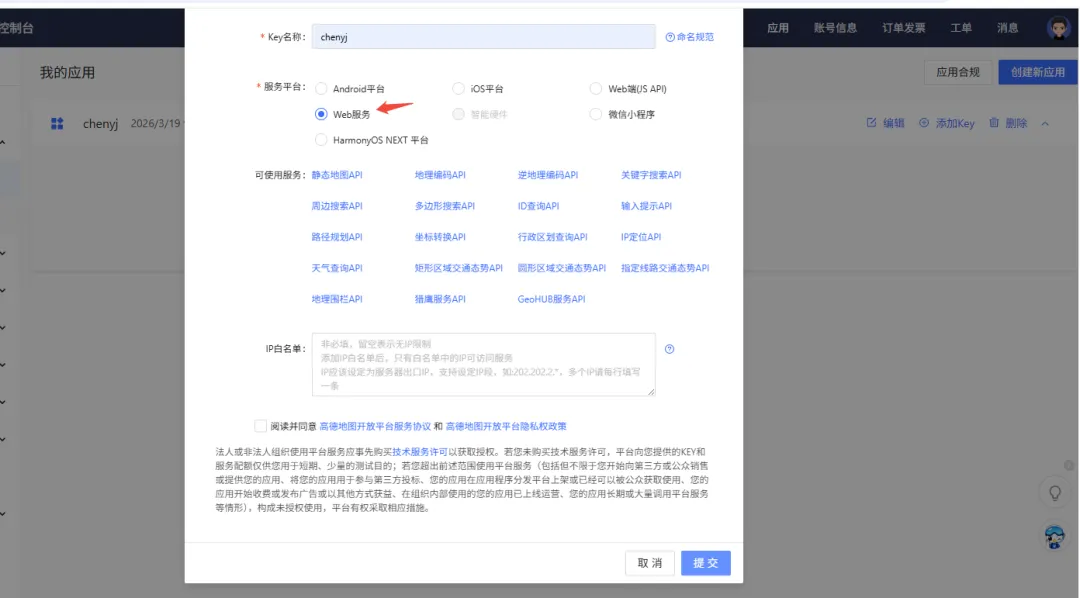Select the 微信小程序 radio option
Image resolution: width=1080 pixels, height=598 pixels.
point(596,114)
